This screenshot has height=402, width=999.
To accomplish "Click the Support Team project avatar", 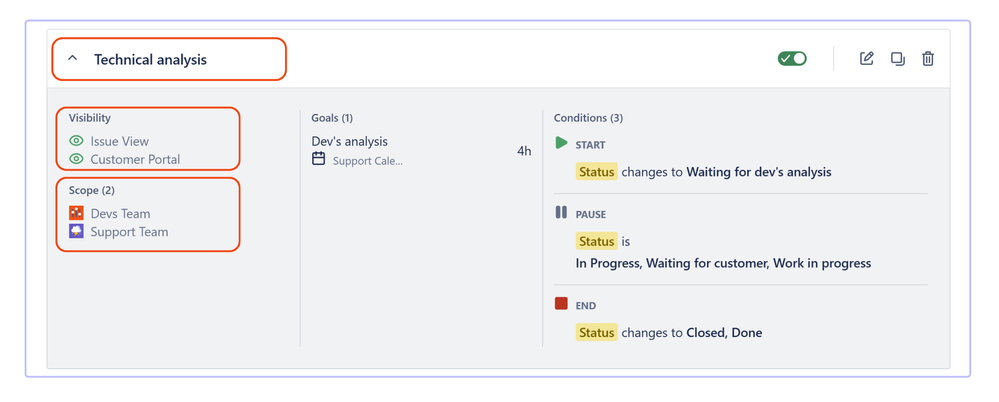I will coord(76,231).
